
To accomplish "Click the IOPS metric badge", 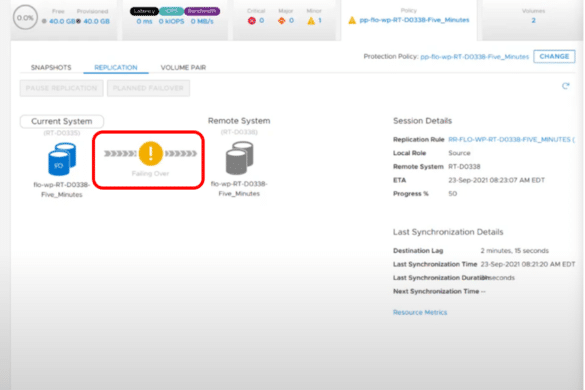I will click(171, 11).
